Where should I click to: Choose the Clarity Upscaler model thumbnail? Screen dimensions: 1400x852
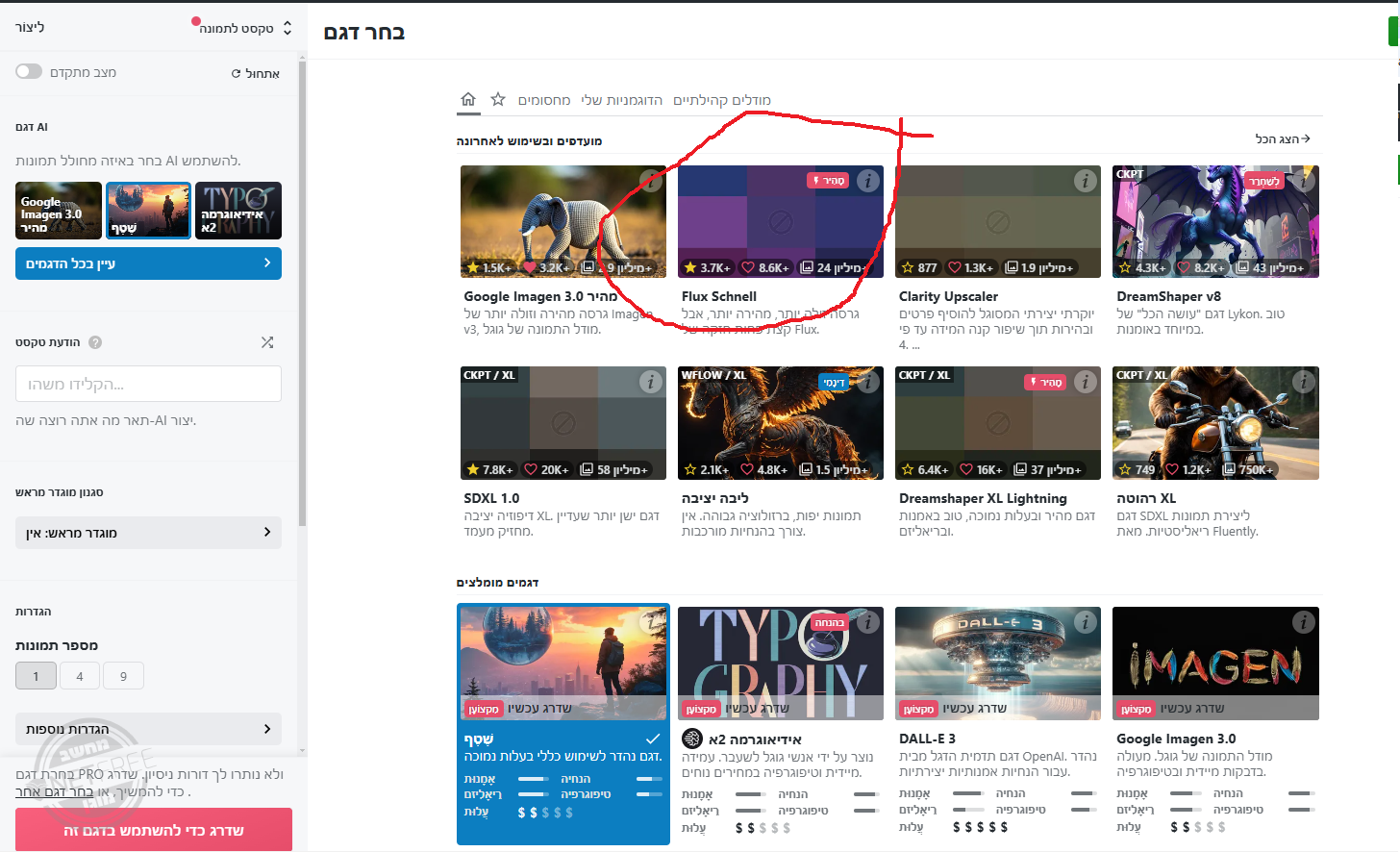998,221
